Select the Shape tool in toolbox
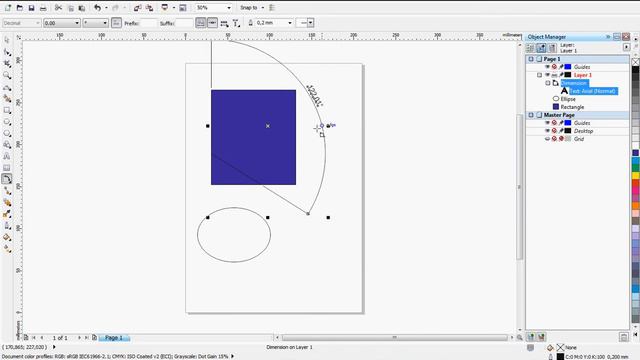The image size is (640, 360). [7, 52]
